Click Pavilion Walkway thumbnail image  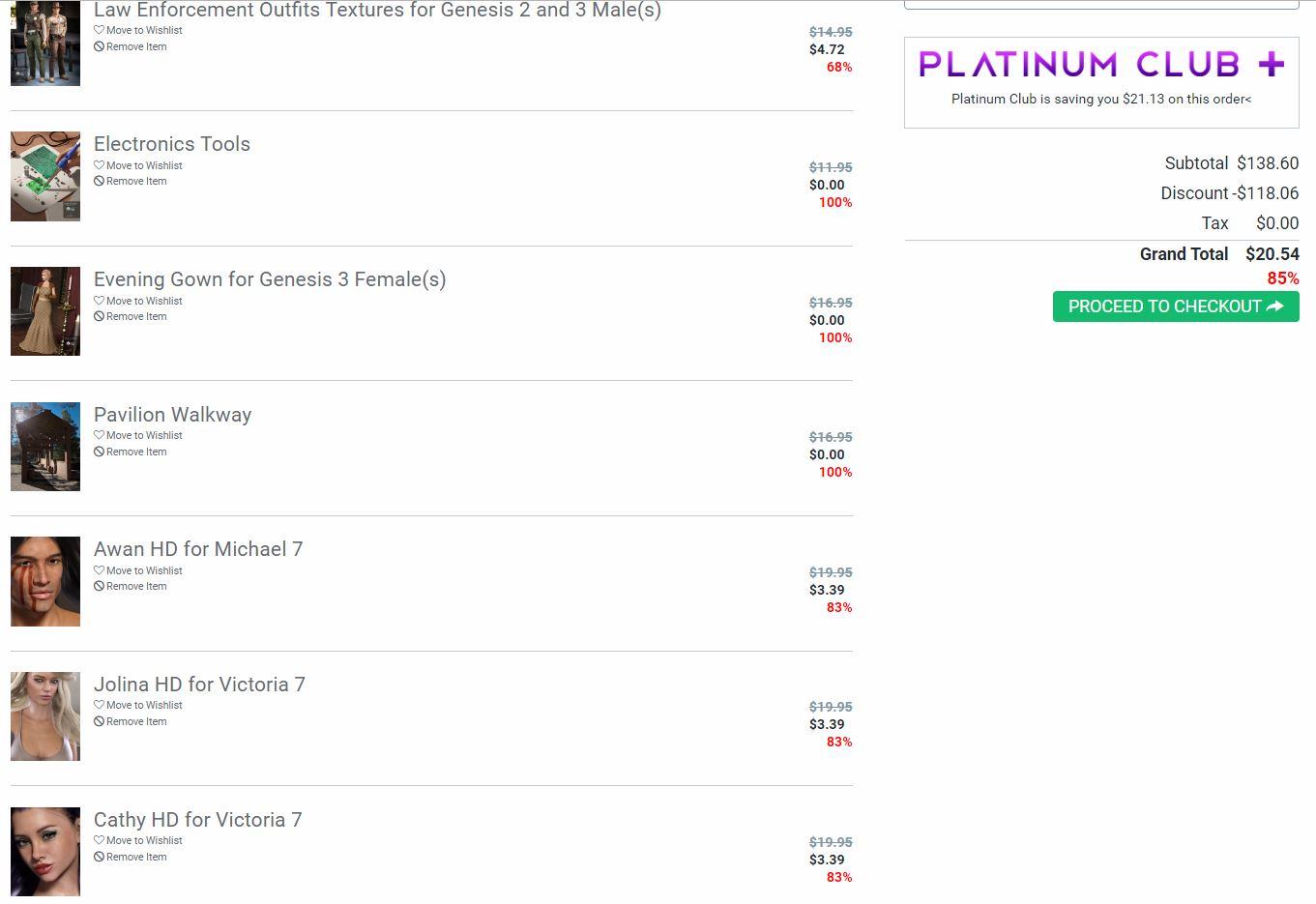pos(45,447)
